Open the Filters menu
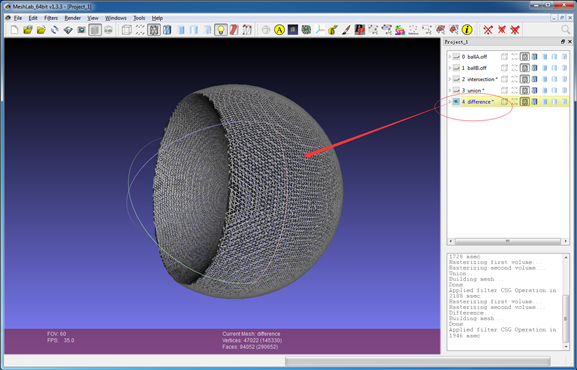The image size is (577, 370). [x=51, y=18]
